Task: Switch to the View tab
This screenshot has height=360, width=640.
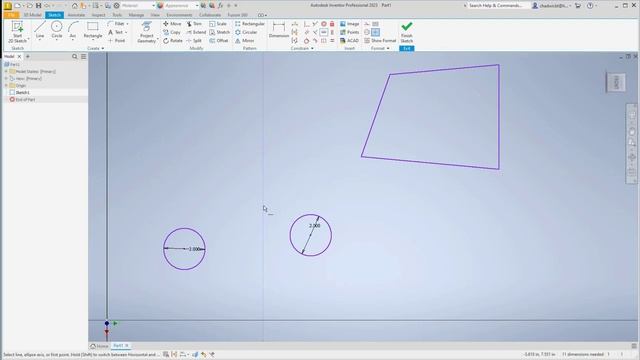Action: (x=155, y=15)
